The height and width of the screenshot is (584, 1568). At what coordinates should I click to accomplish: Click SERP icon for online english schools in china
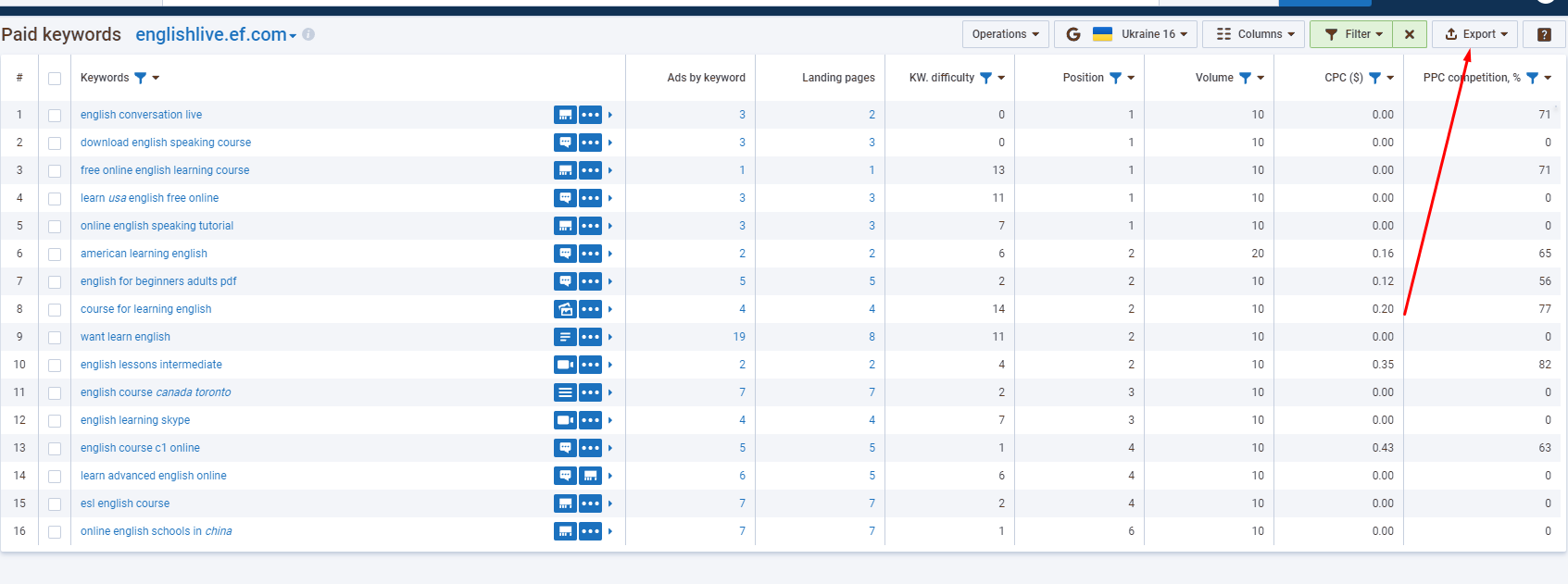[565, 531]
